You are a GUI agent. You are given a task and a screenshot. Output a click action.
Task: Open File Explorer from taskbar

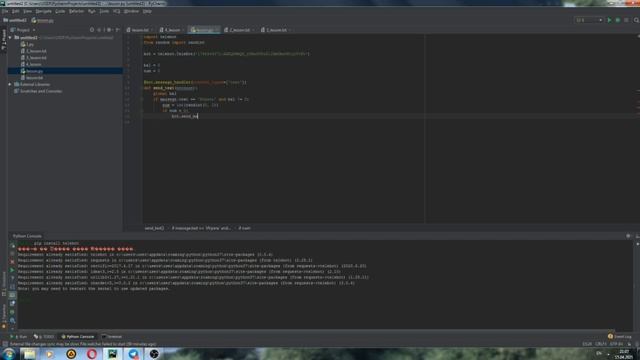click(29, 354)
